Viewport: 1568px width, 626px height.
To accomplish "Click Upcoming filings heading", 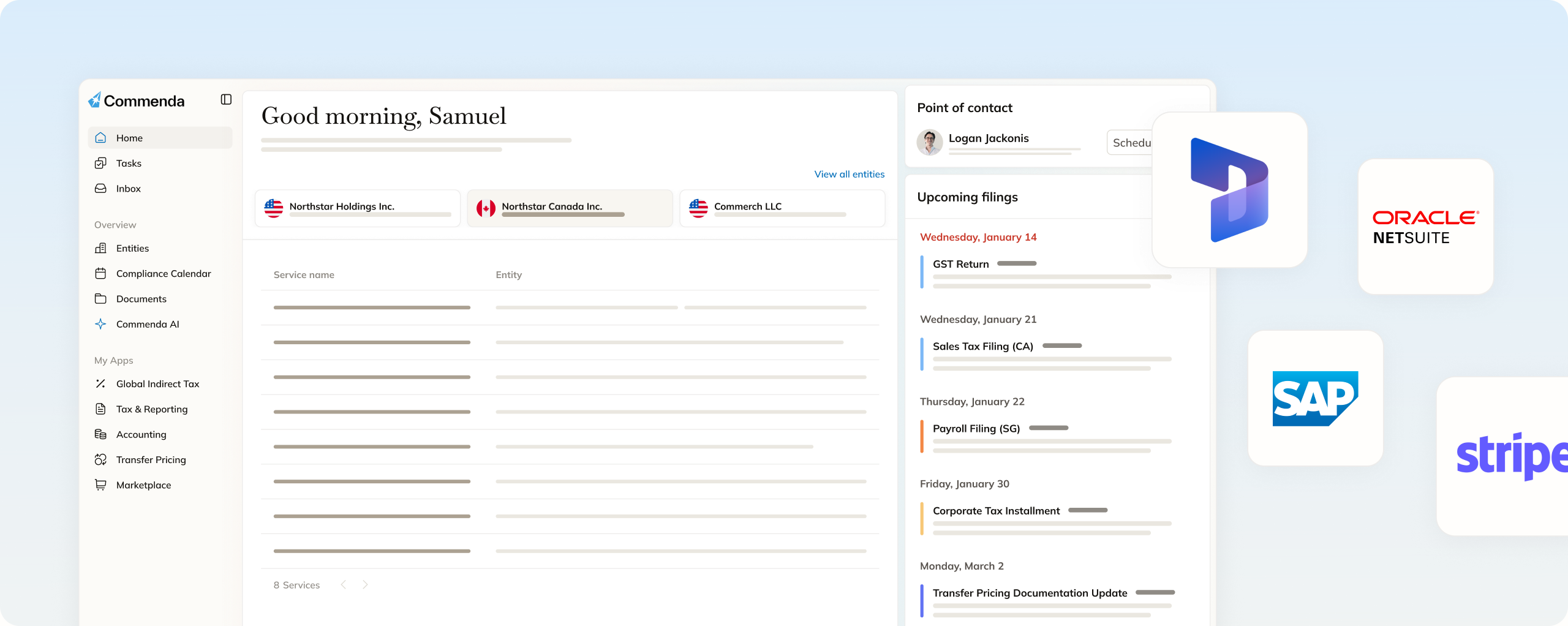I will coord(967,197).
